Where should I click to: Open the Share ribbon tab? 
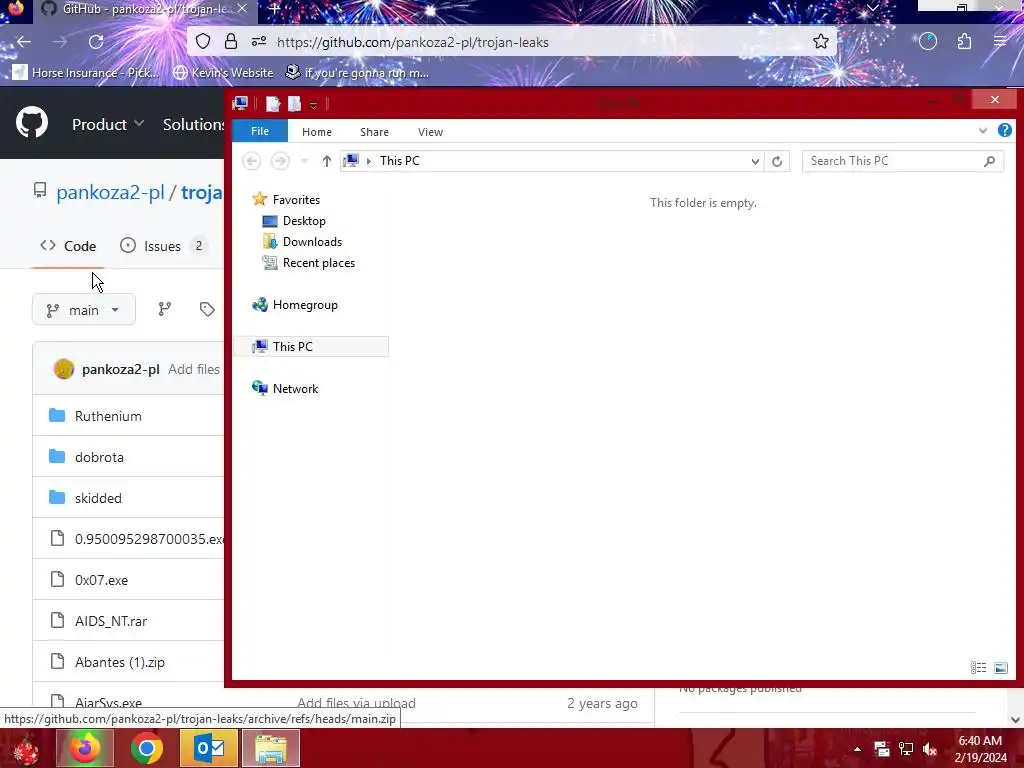[374, 132]
